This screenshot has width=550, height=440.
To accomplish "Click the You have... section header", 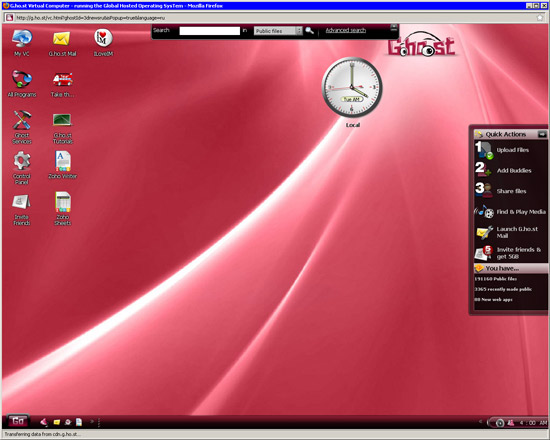I will tap(511, 268).
